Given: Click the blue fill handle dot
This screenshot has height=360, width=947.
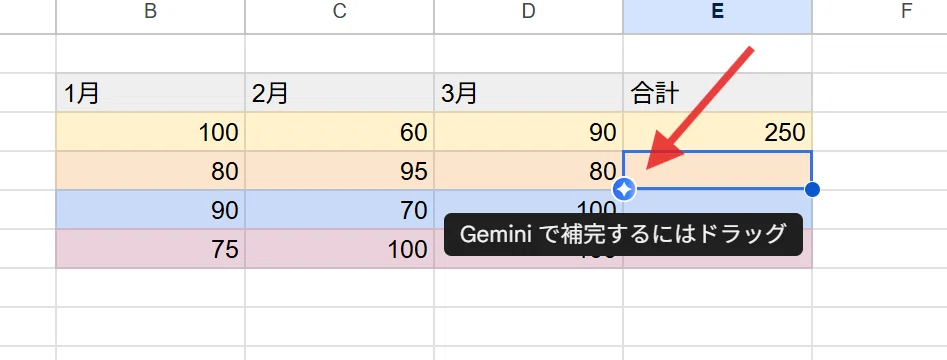Looking at the screenshot, I should (x=813, y=190).
